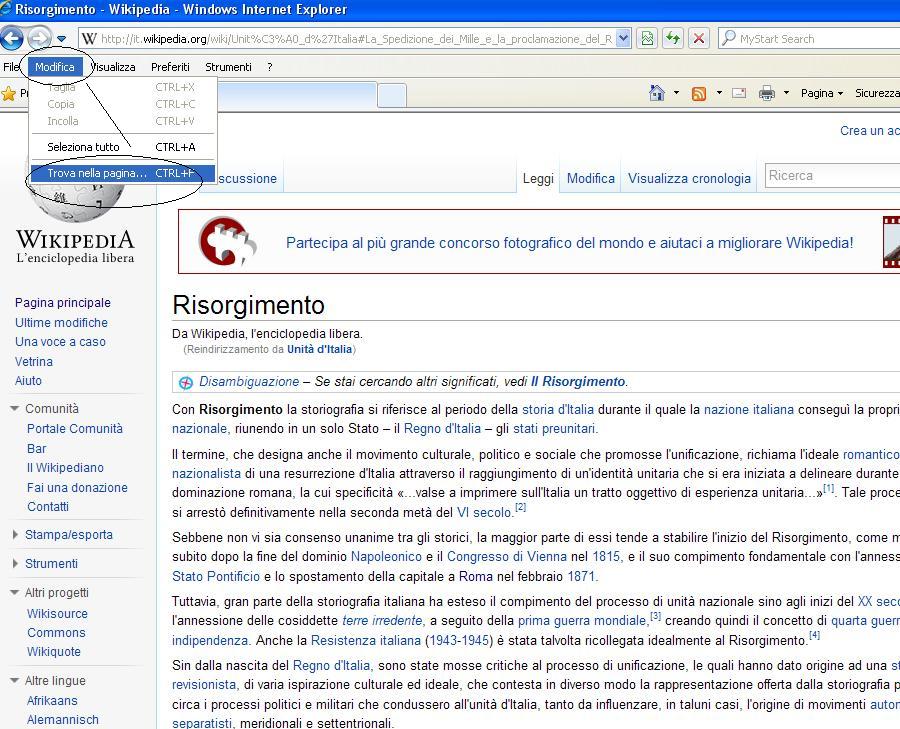Click the empty new tab button
This screenshot has height=729, width=900.
coord(392,95)
